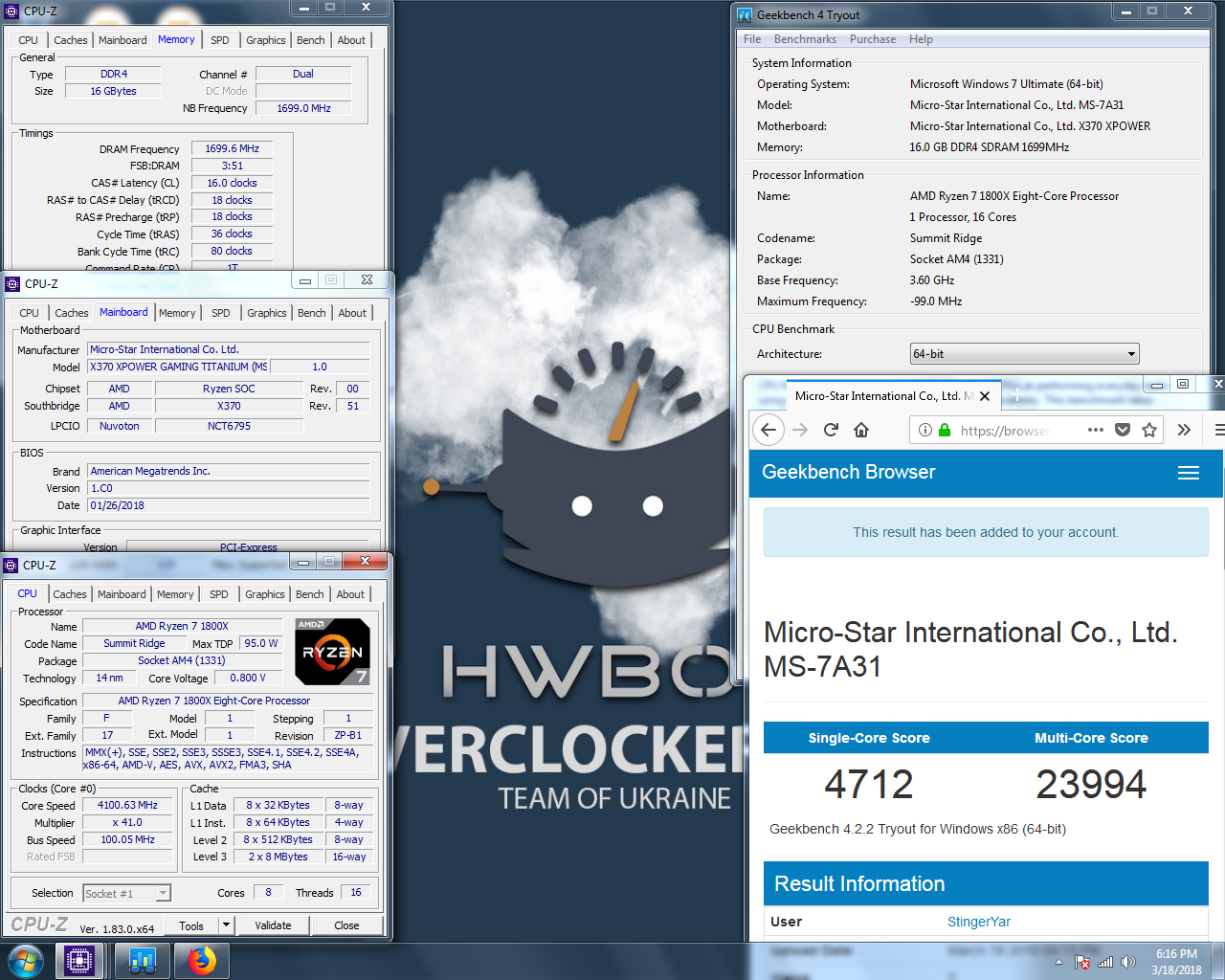Select Mainboard tab in top CPU-Z window
This screenshot has height=980, width=1225.
click(122, 40)
